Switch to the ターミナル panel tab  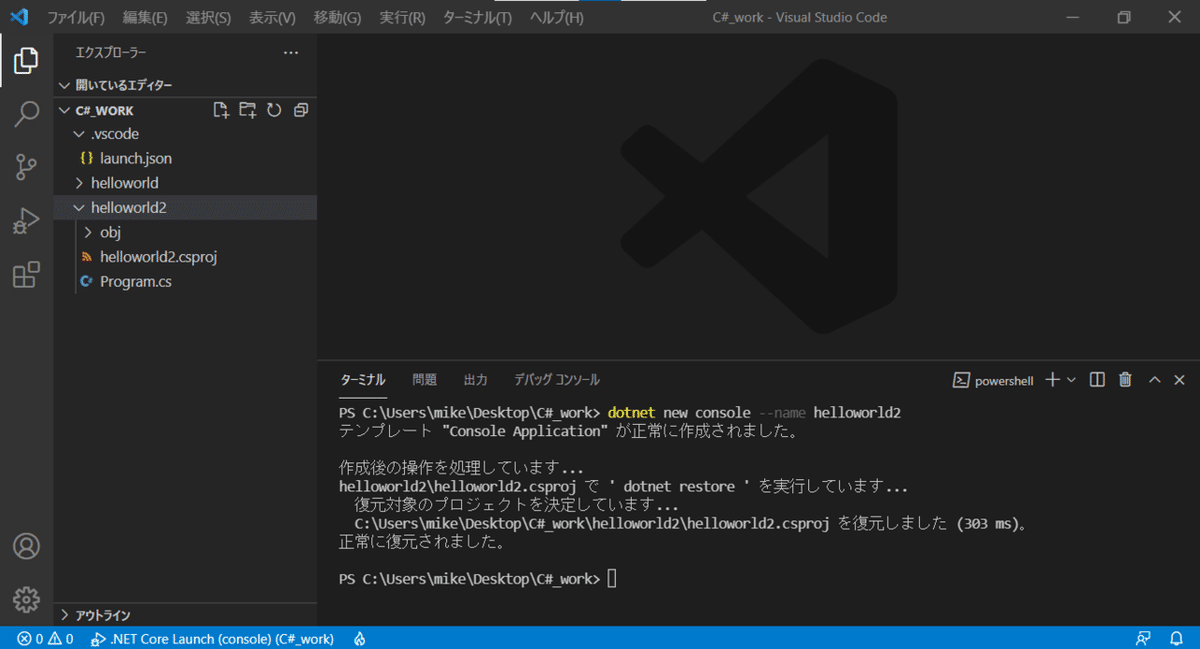[362, 380]
